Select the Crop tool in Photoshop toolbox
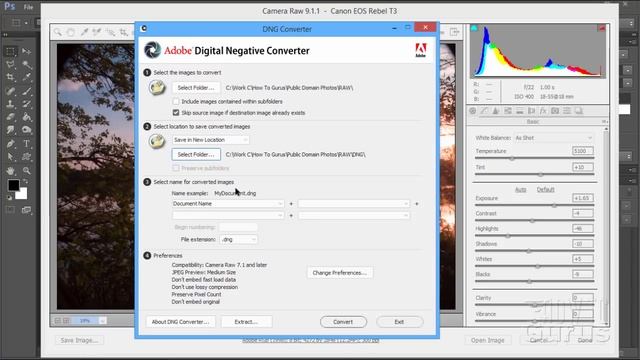Viewport: 640px width, 360px height. [x=10, y=77]
